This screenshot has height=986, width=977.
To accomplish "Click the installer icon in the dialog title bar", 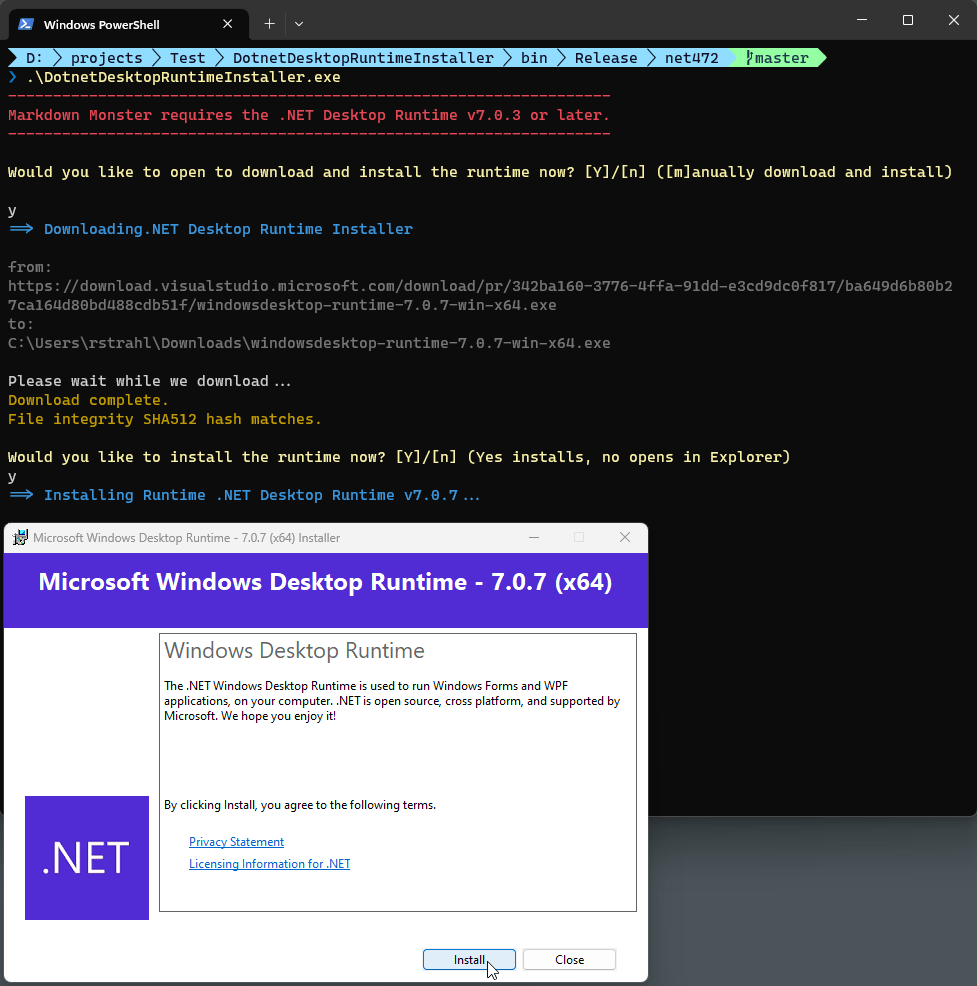I will tap(20, 537).
